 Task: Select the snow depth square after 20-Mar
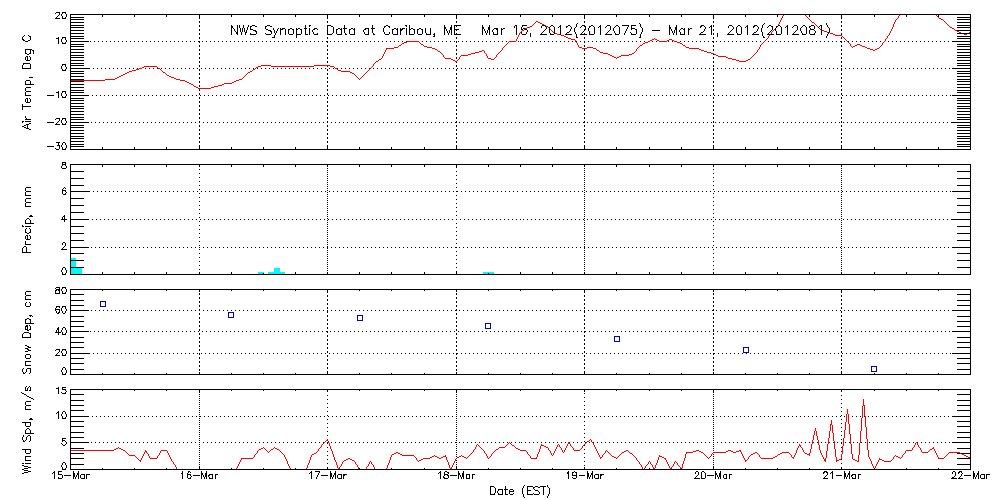point(746,350)
